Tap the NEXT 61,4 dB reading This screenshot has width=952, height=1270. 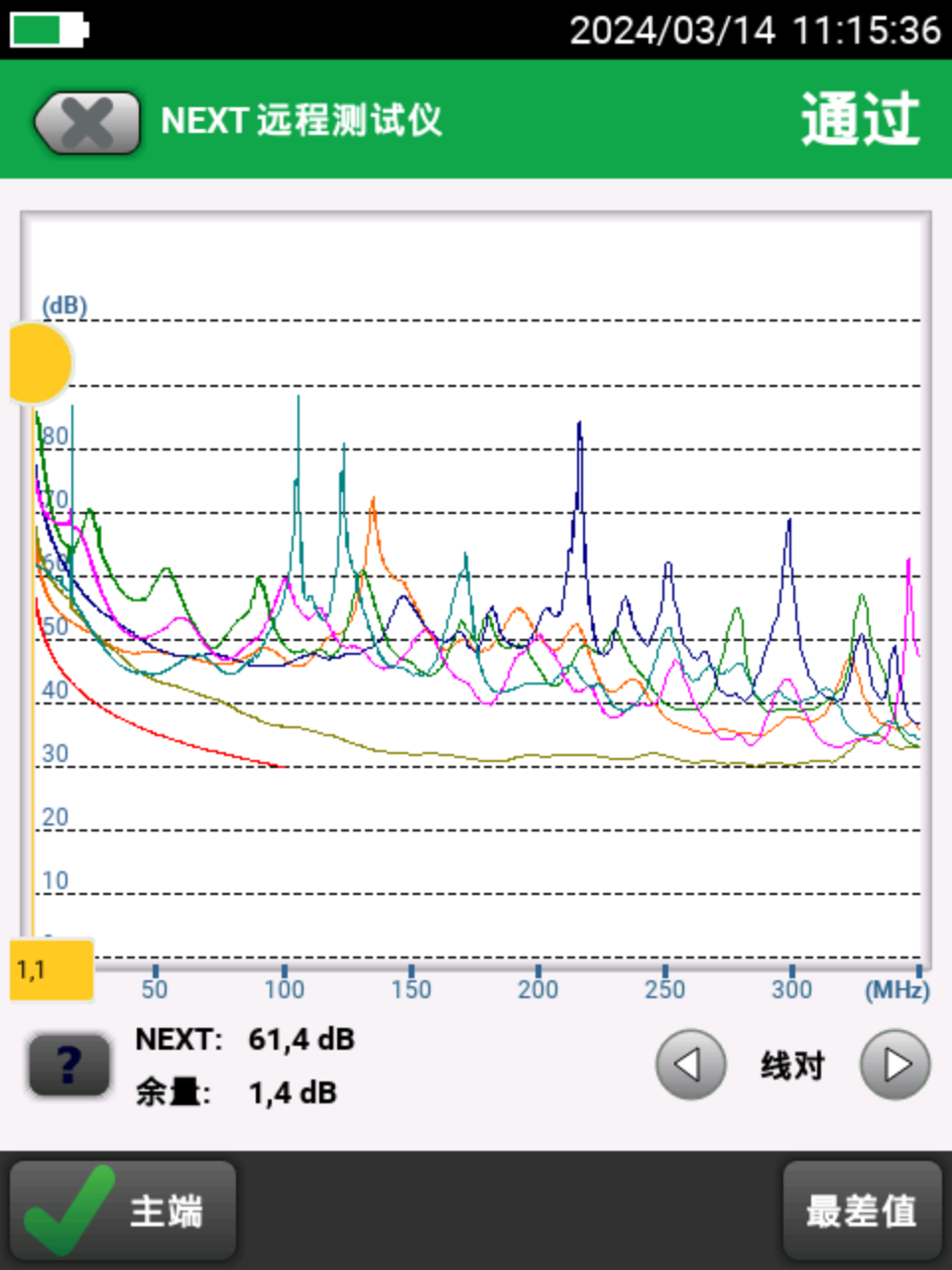[x=245, y=1039]
